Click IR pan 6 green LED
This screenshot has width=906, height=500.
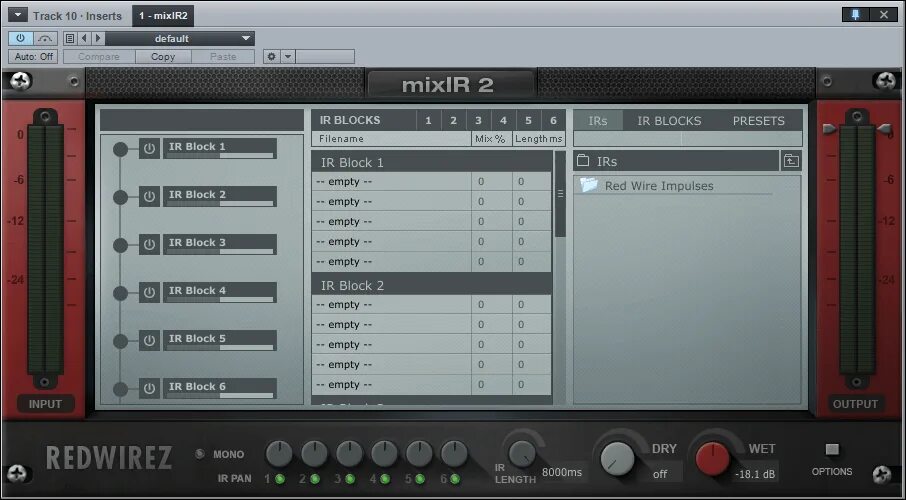(x=455, y=479)
